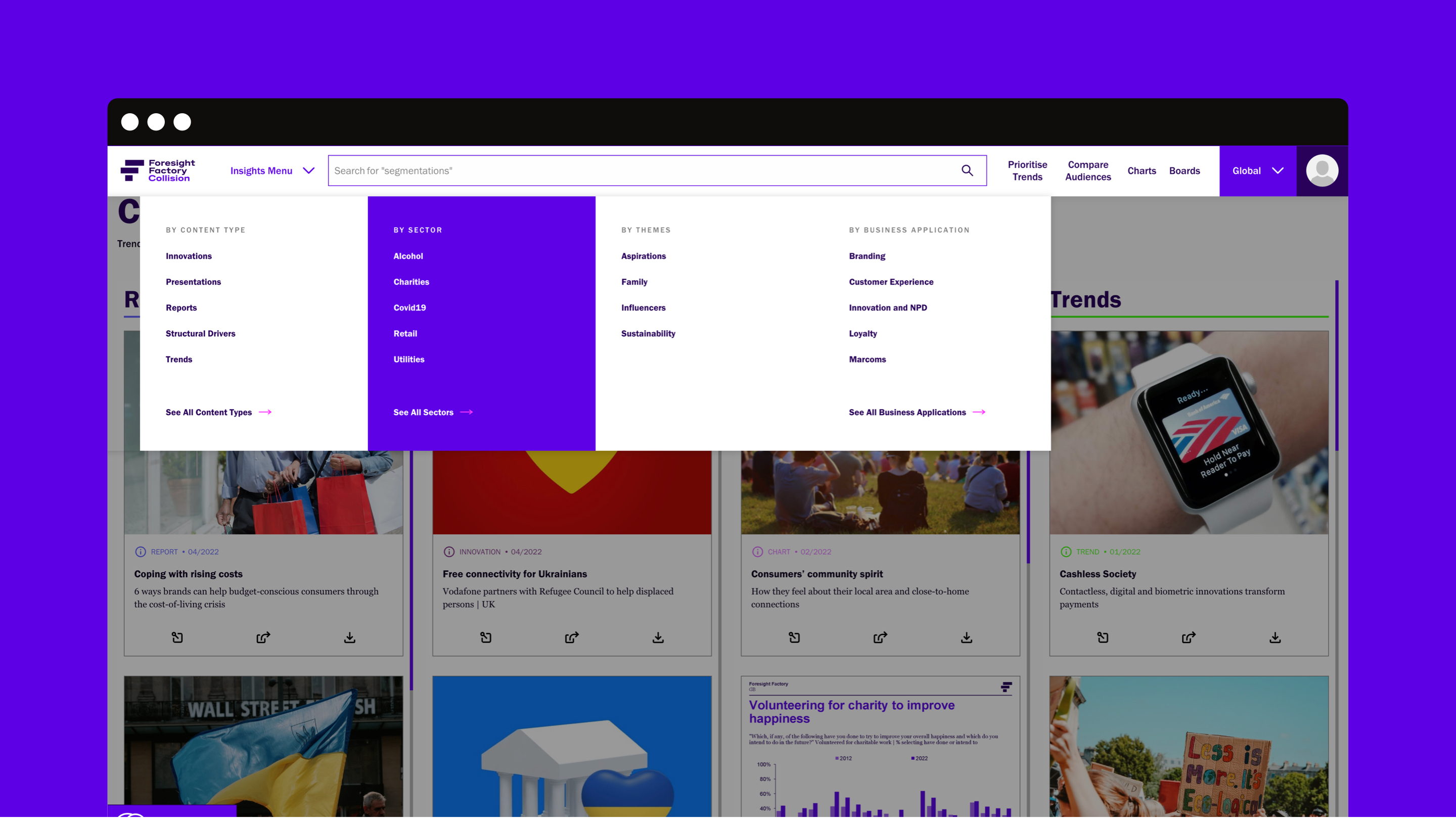Image resolution: width=1456 pixels, height=818 pixels.
Task: Click the search magnifier icon
Action: click(x=967, y=171)
